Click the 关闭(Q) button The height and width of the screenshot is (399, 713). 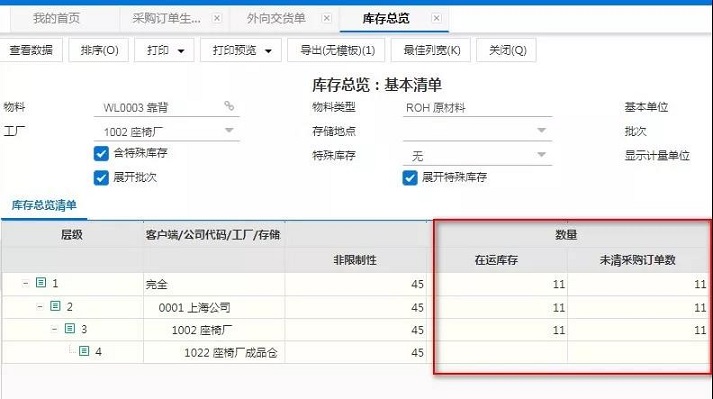507,50
